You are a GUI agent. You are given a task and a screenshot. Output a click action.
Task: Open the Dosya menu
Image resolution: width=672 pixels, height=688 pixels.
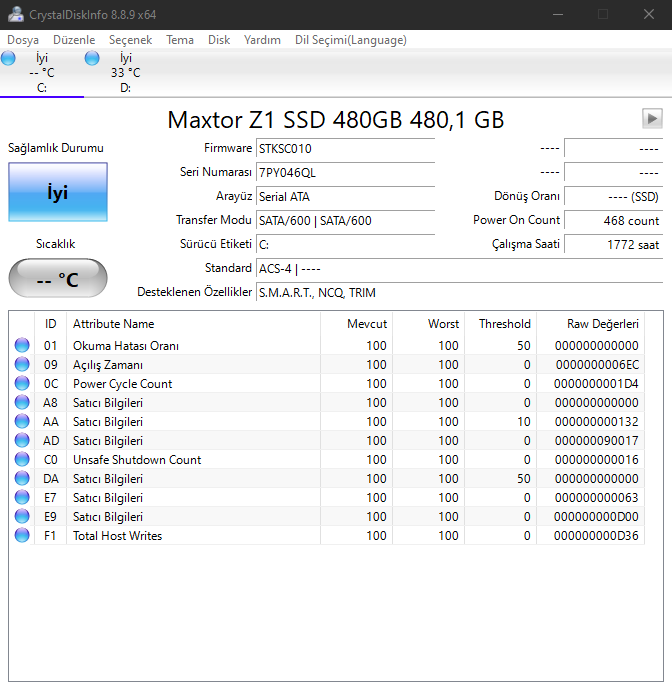pos(23,40)
